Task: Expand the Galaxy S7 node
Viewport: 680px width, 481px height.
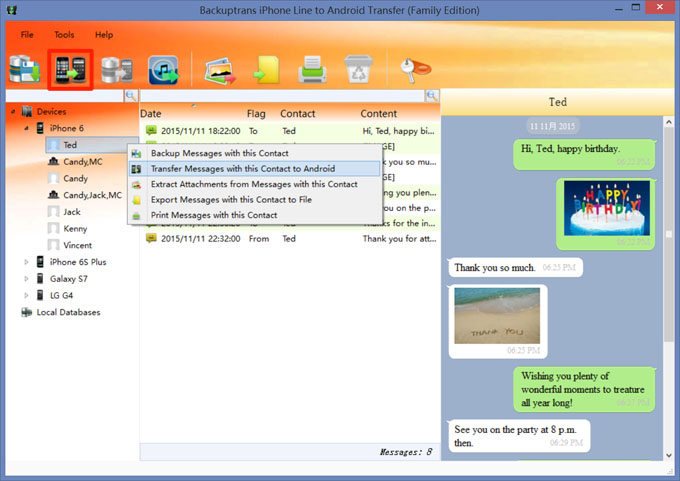Action: tap(26, 279)
